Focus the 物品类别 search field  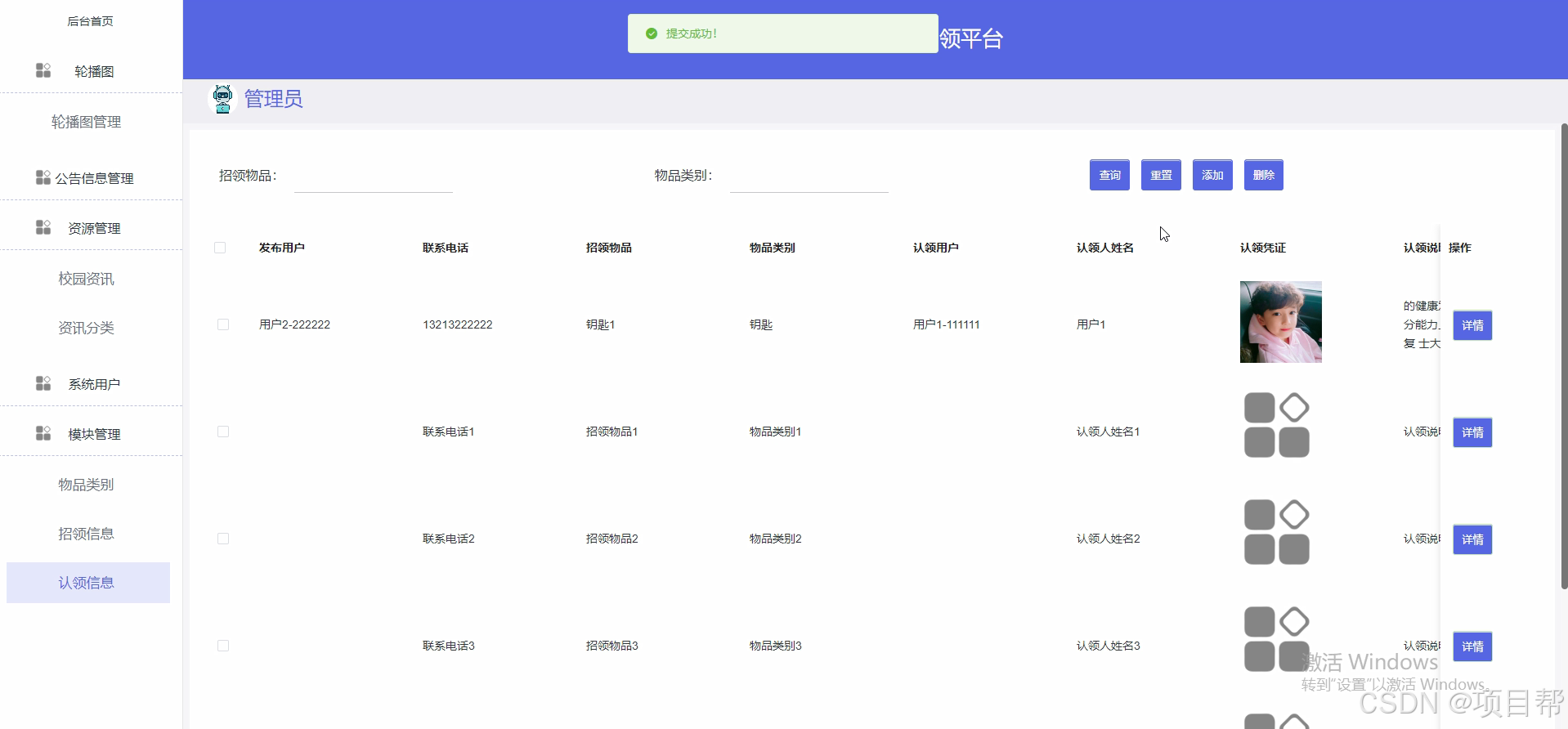(x=809, y=176)
